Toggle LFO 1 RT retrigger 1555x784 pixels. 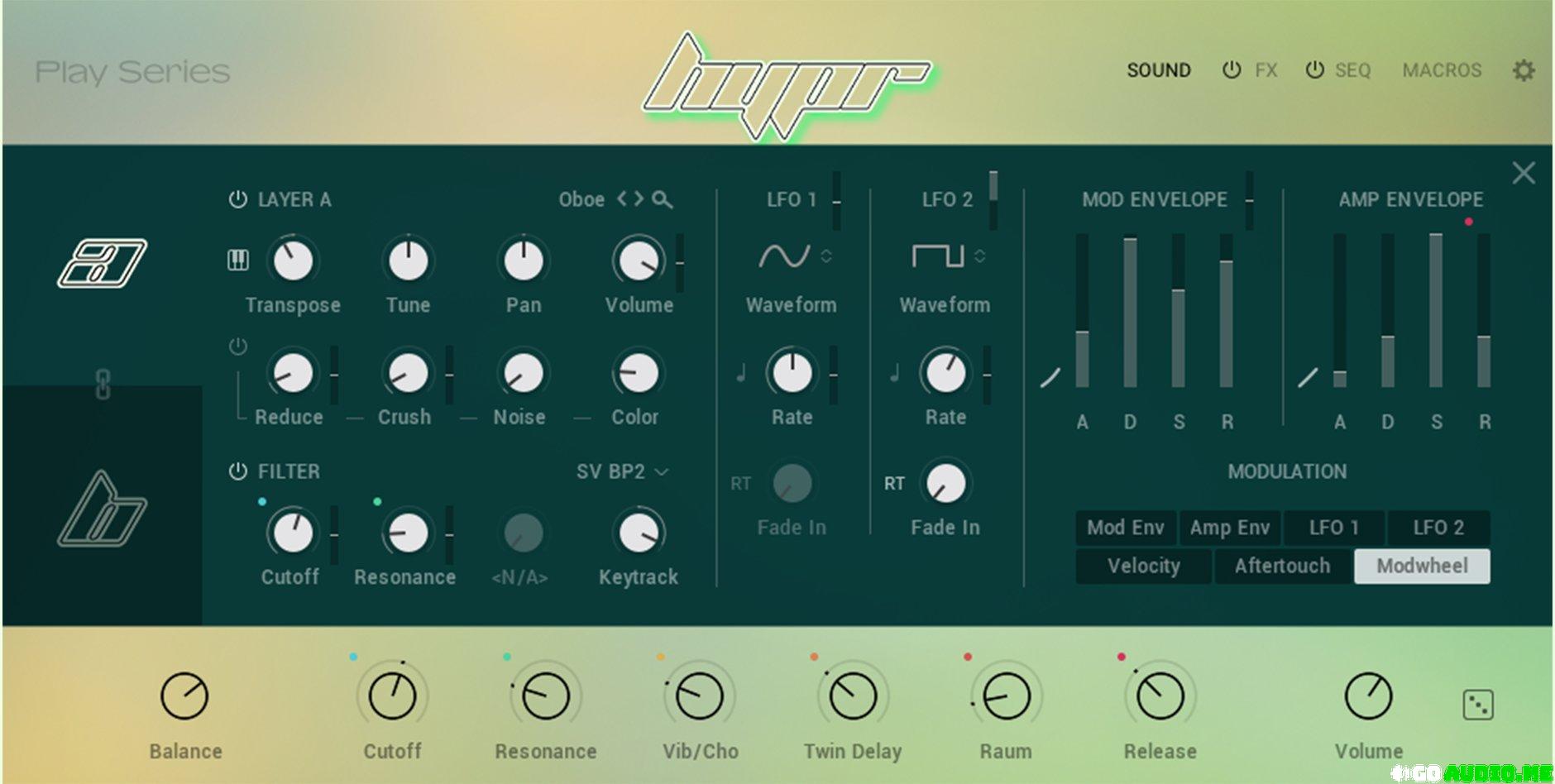click(740, 483)
